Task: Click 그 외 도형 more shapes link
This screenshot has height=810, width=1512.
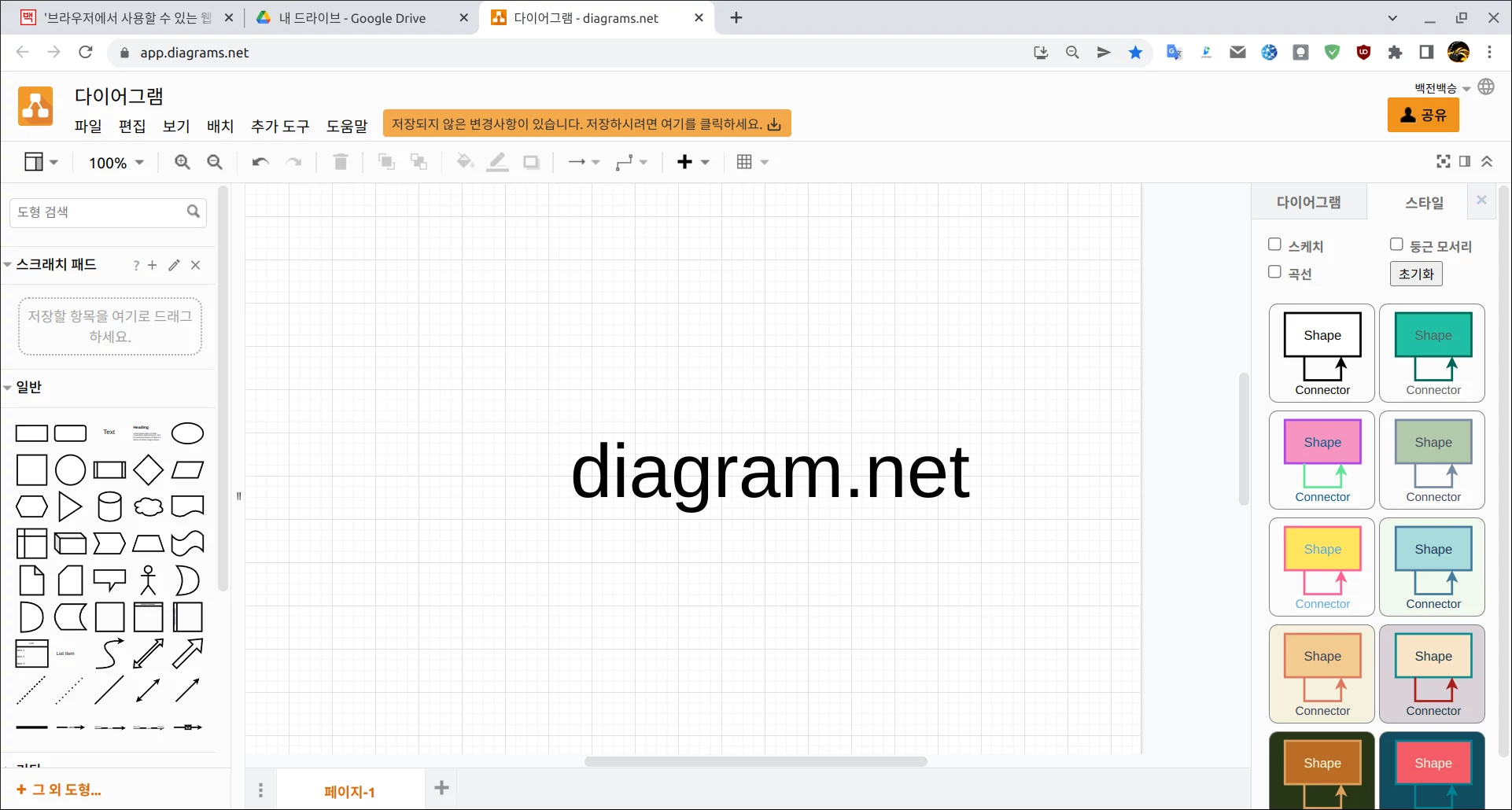Action: [x=59, y=790]
